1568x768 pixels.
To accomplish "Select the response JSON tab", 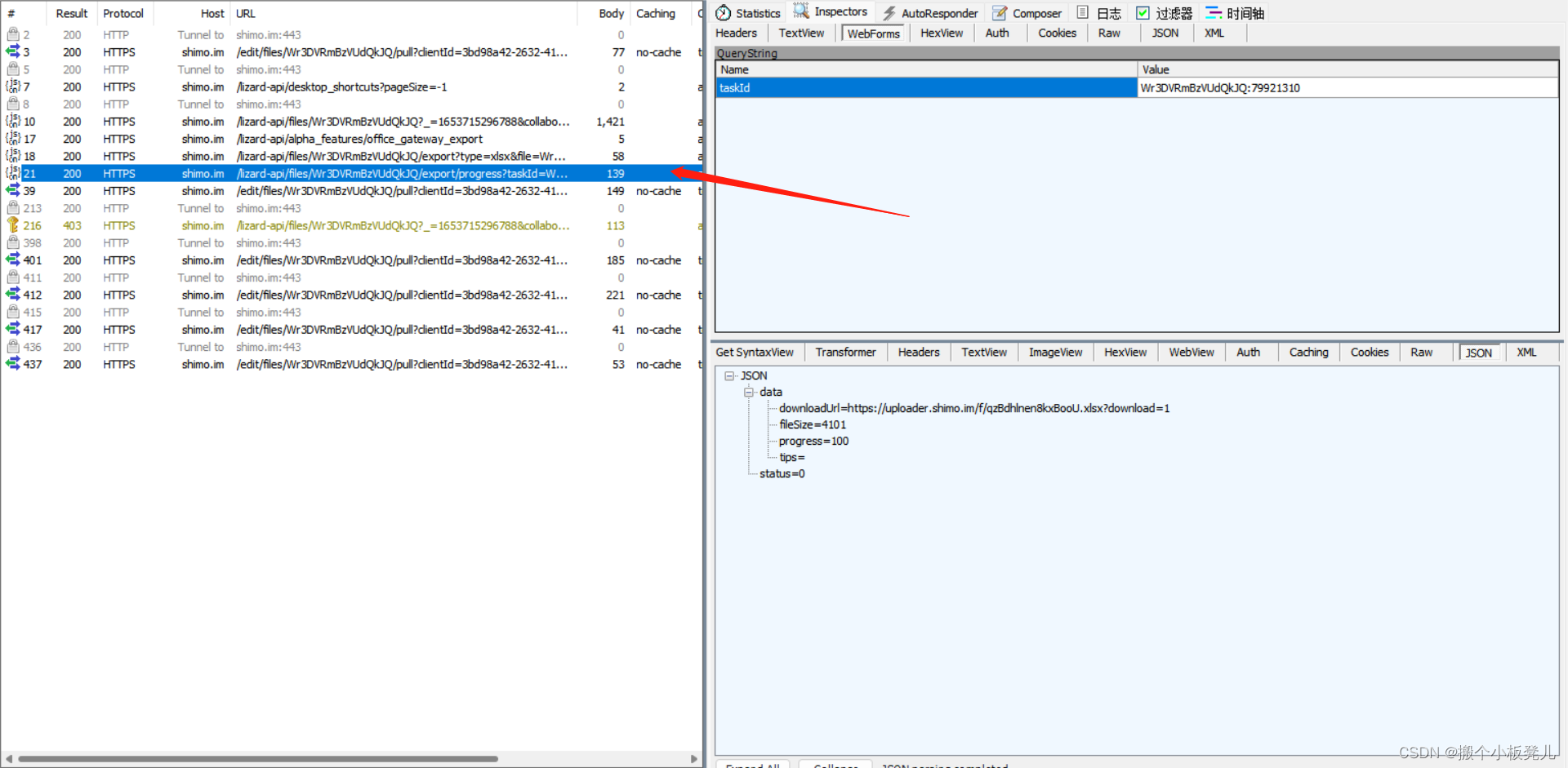I will coord(1478,353).
